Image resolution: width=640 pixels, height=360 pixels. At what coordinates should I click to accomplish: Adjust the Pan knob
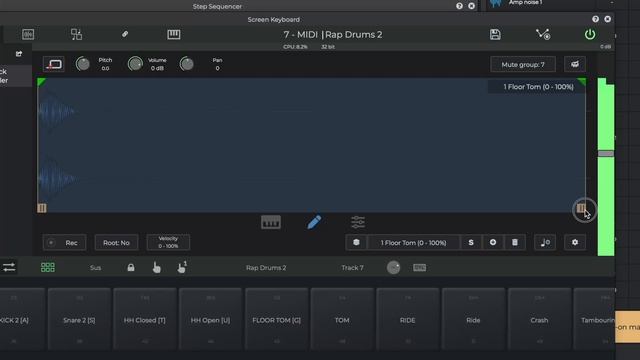(x=187, y=64)
